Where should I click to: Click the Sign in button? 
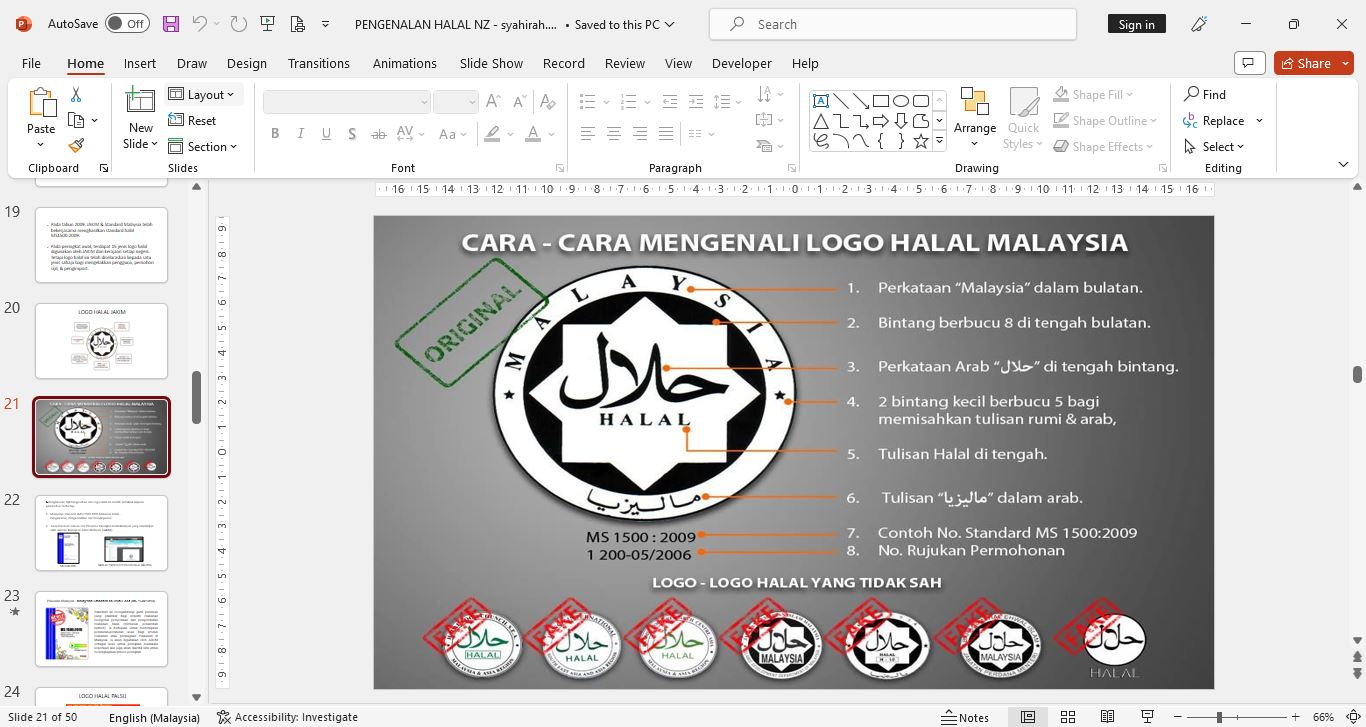1136,24
